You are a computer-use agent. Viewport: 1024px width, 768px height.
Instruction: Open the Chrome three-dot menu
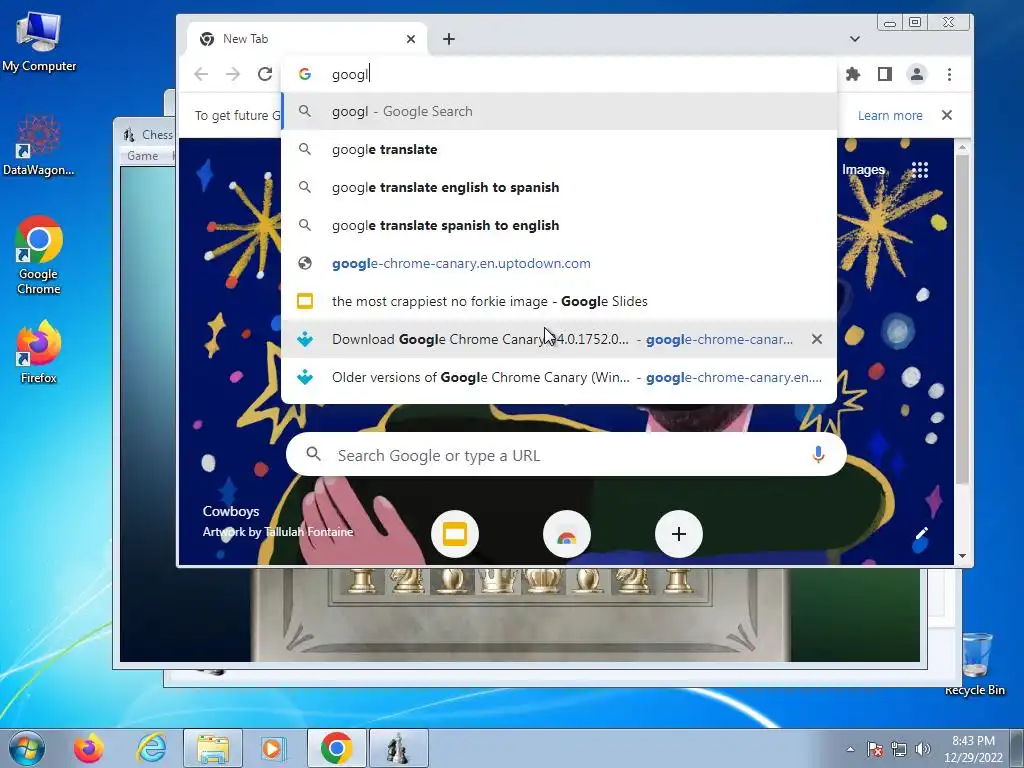pyautogui.click(x=949, y=74)
